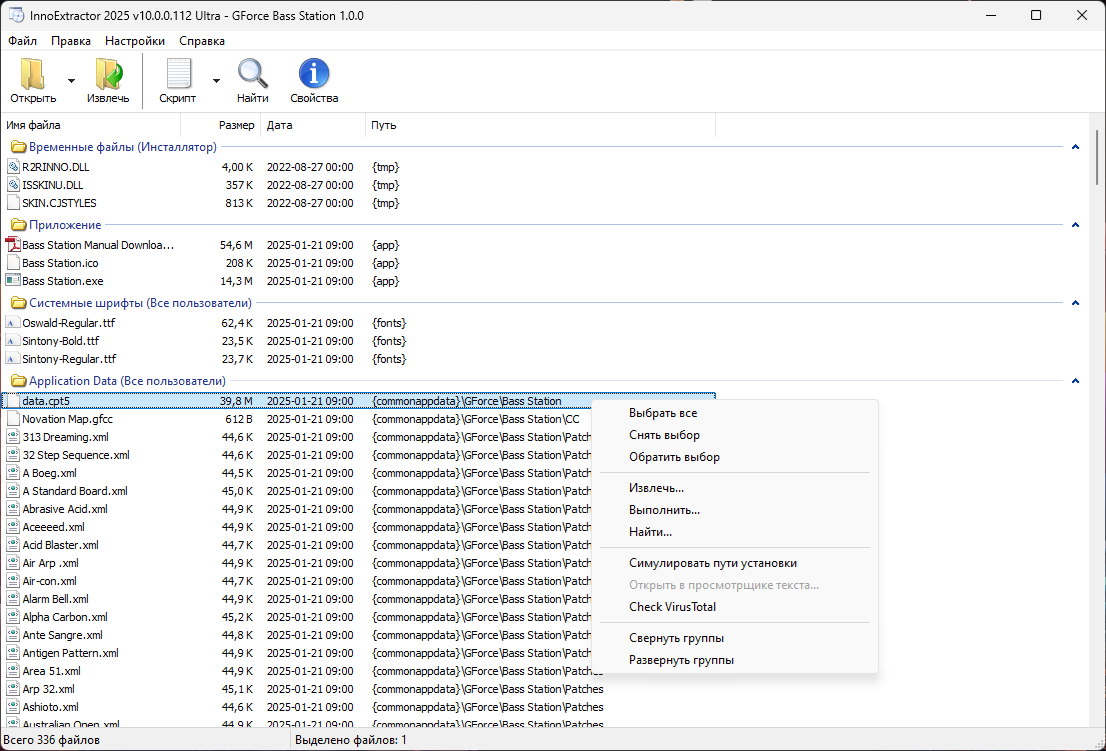
Task: Select the Air-con.xml file name
Action: (49, 581)
